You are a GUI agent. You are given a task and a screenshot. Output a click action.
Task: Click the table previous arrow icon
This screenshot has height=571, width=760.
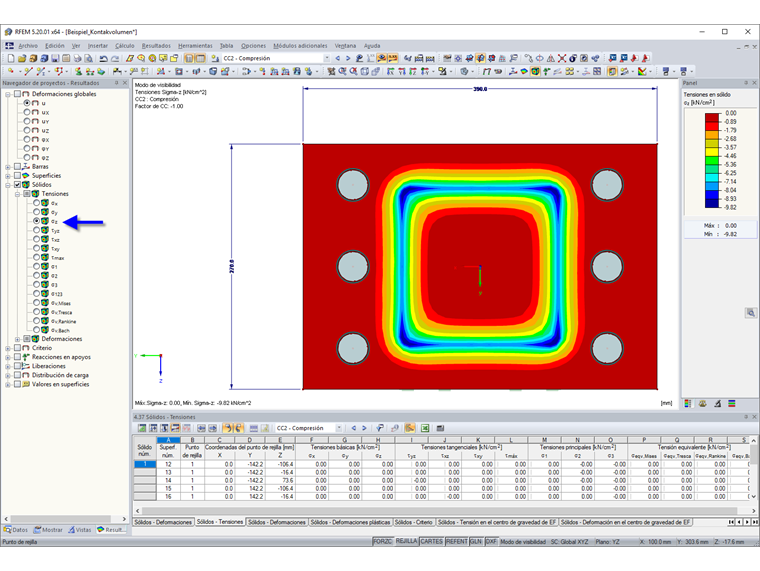click(x=354, y=428)
